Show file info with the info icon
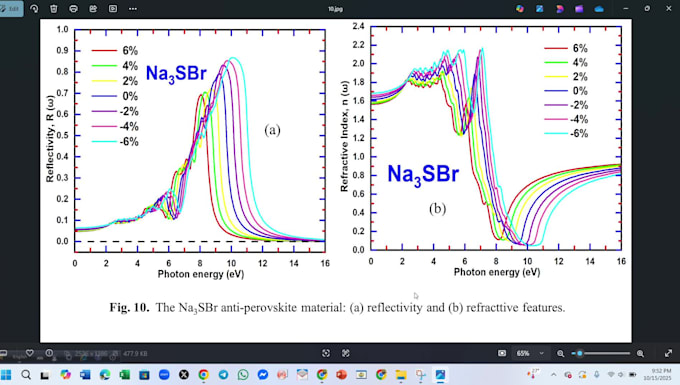Screen dimensions: 680x385 coord(49,353)
